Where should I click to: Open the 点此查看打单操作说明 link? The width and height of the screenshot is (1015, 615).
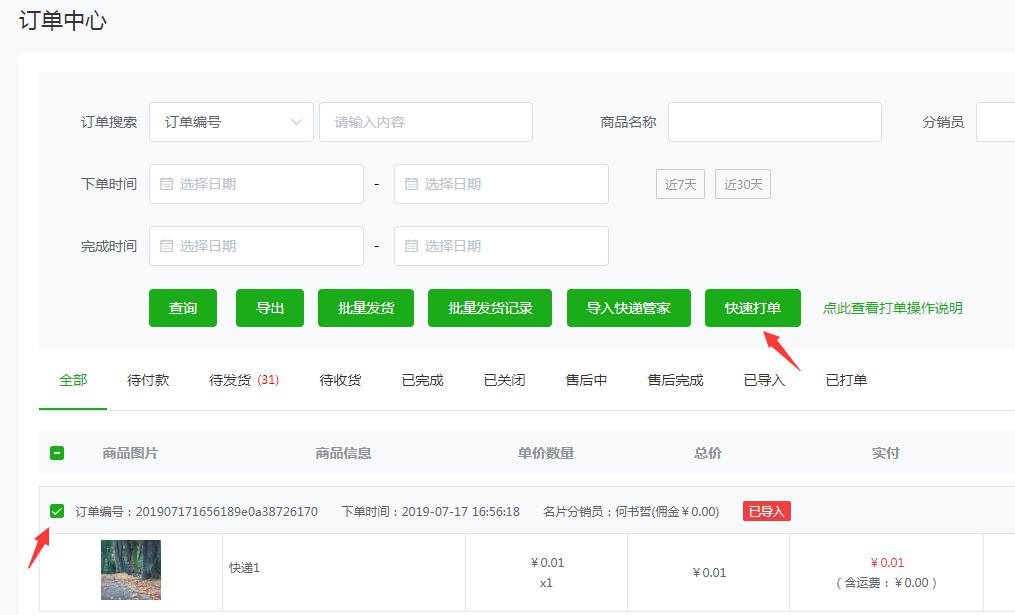[892, 308]
